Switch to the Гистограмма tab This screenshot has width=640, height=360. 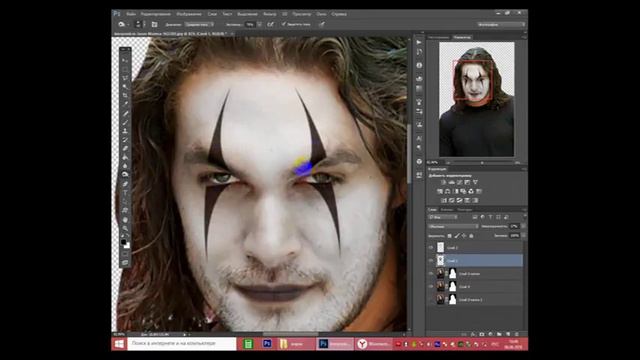(439, 37)
